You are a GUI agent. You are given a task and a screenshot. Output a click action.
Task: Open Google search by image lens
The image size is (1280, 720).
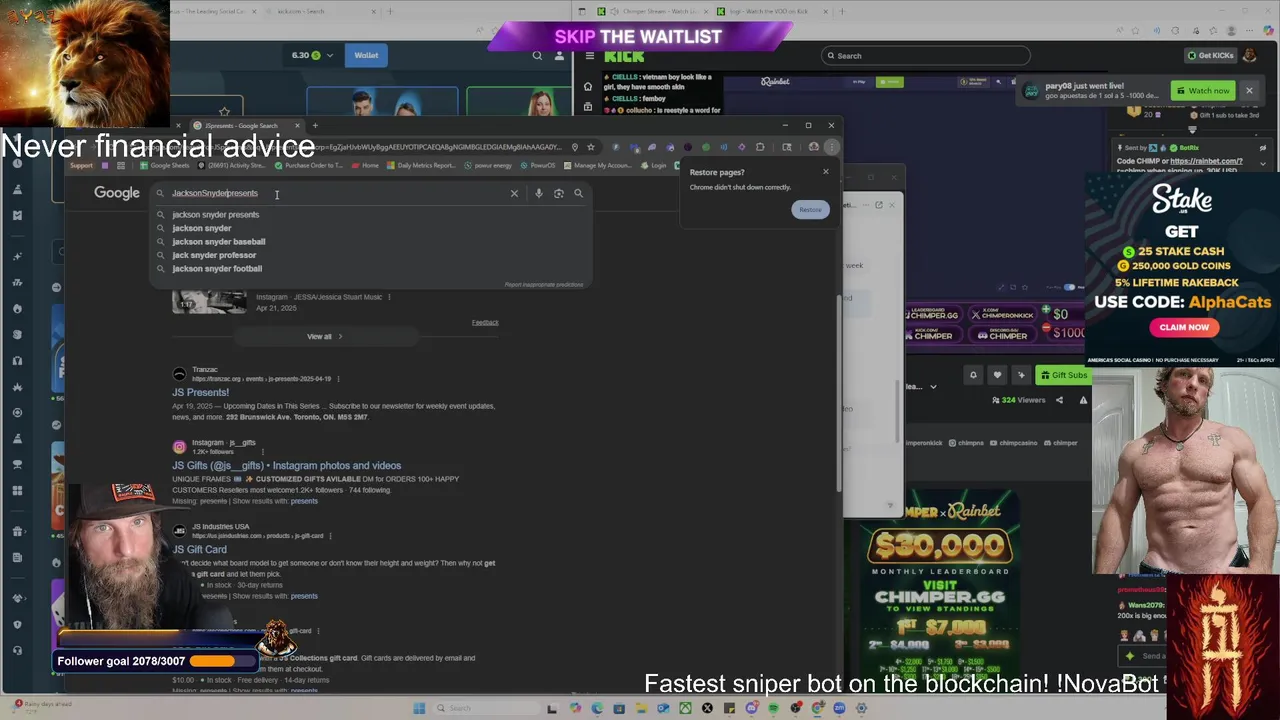(x=558, y=193)
